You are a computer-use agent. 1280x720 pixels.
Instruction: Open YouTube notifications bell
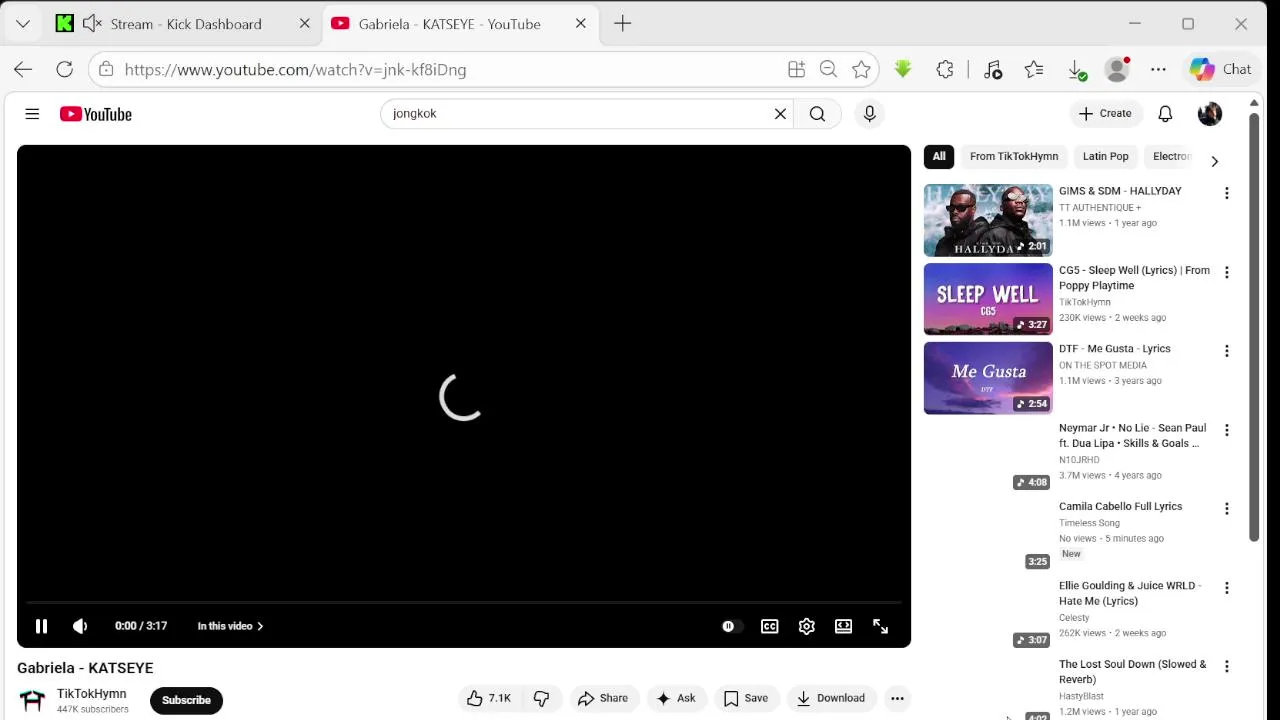click(1165, 114)
